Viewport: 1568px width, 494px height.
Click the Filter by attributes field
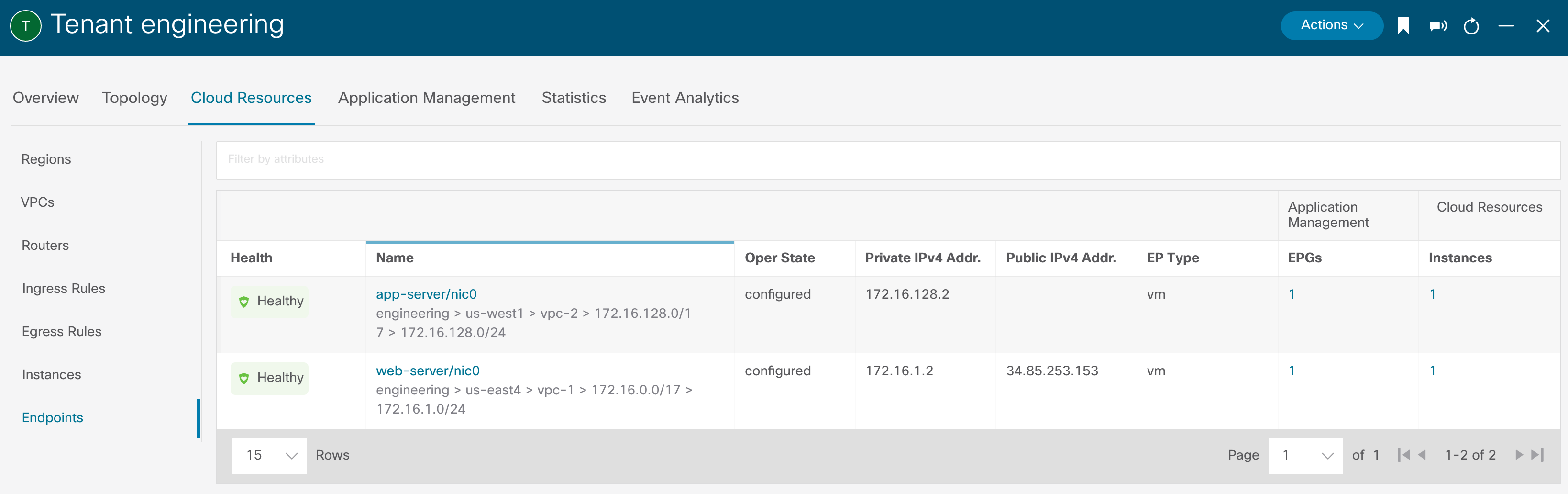point(888,159)
